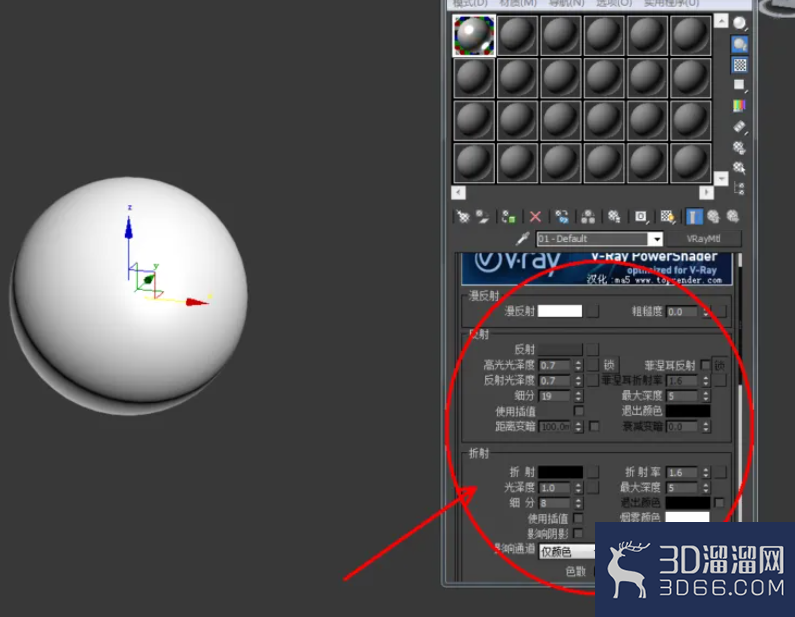Click the white 漫反射 color swatch
This screenshot has height=617, width=795.
point(560,311)
